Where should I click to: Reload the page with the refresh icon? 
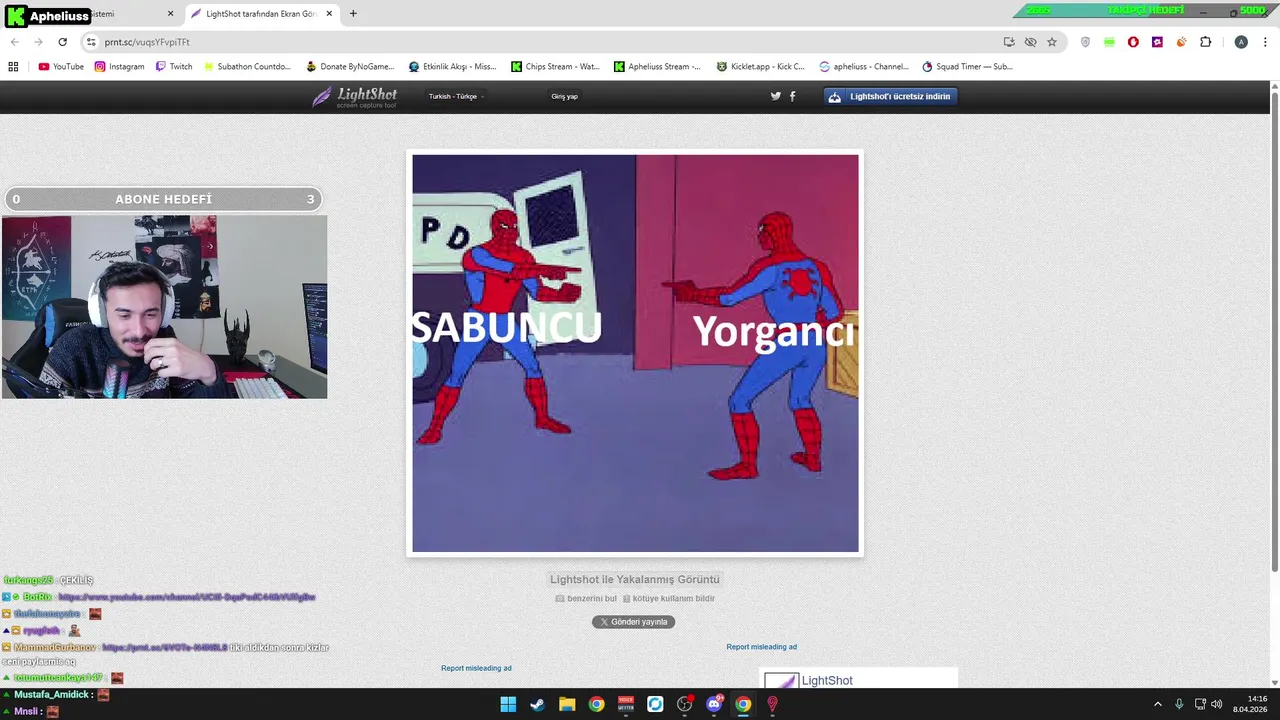(62, 42)
